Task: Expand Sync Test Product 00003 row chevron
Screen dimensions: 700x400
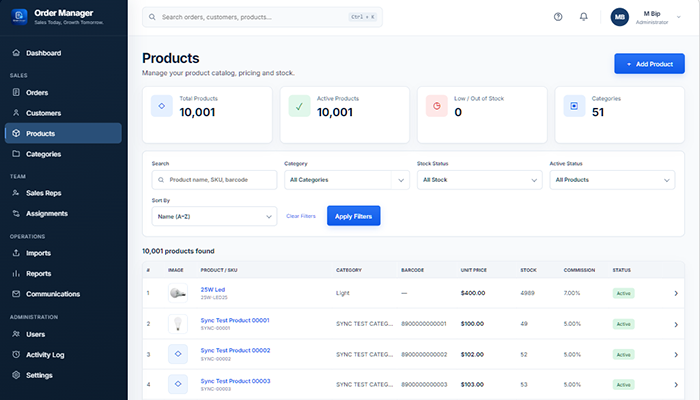Action: pos(676,384)
